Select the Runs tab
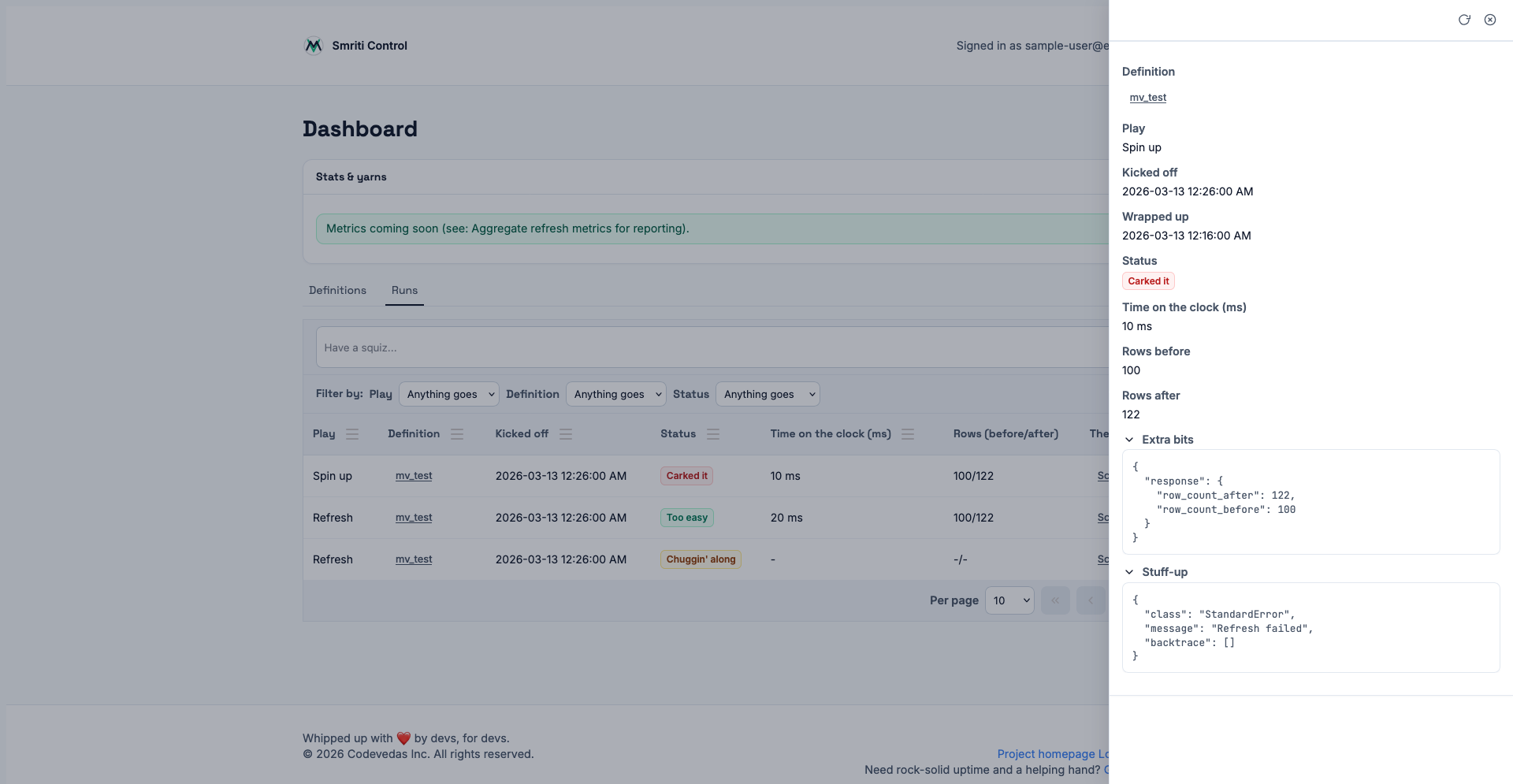 coord(404,291)
